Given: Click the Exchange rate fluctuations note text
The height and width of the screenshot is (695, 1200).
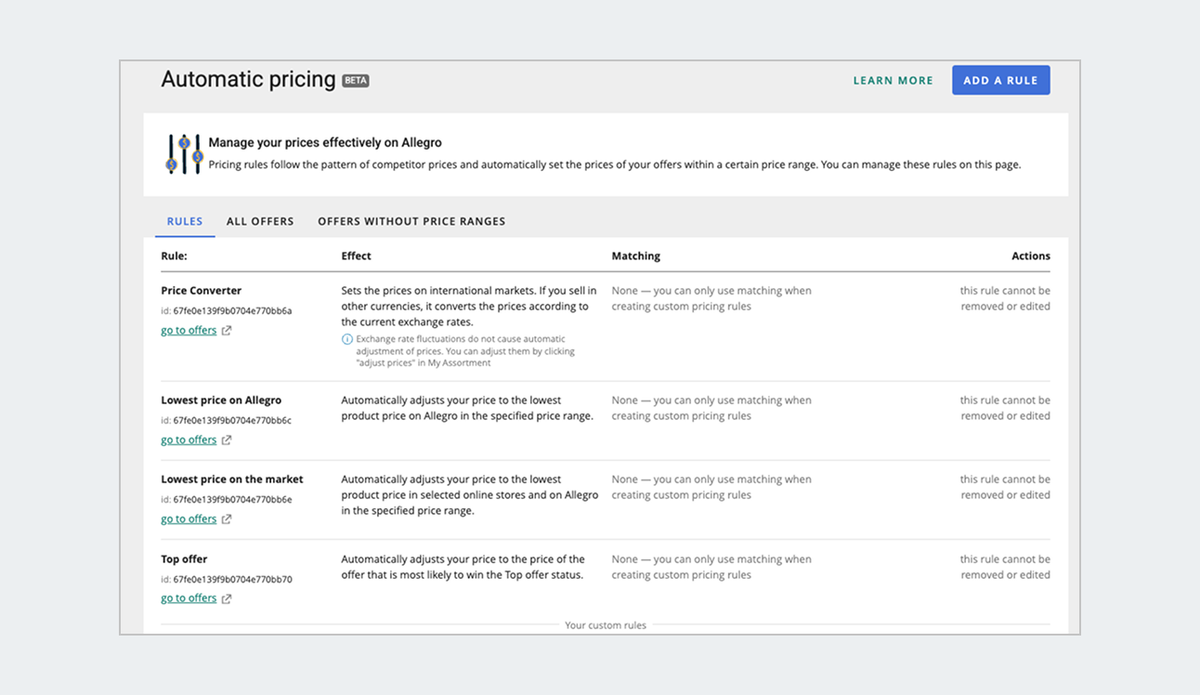Looking at the screenshot, I should coord(466,351).
